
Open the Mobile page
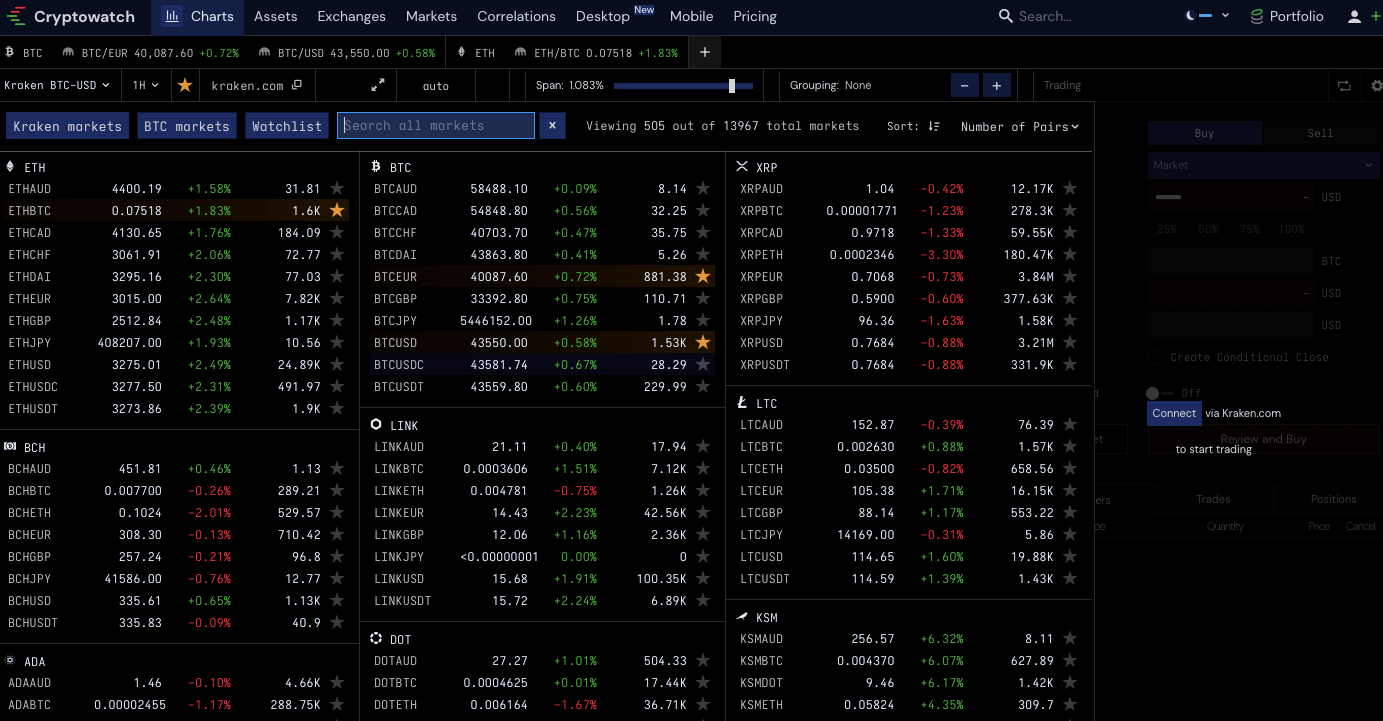coord(691,16)
